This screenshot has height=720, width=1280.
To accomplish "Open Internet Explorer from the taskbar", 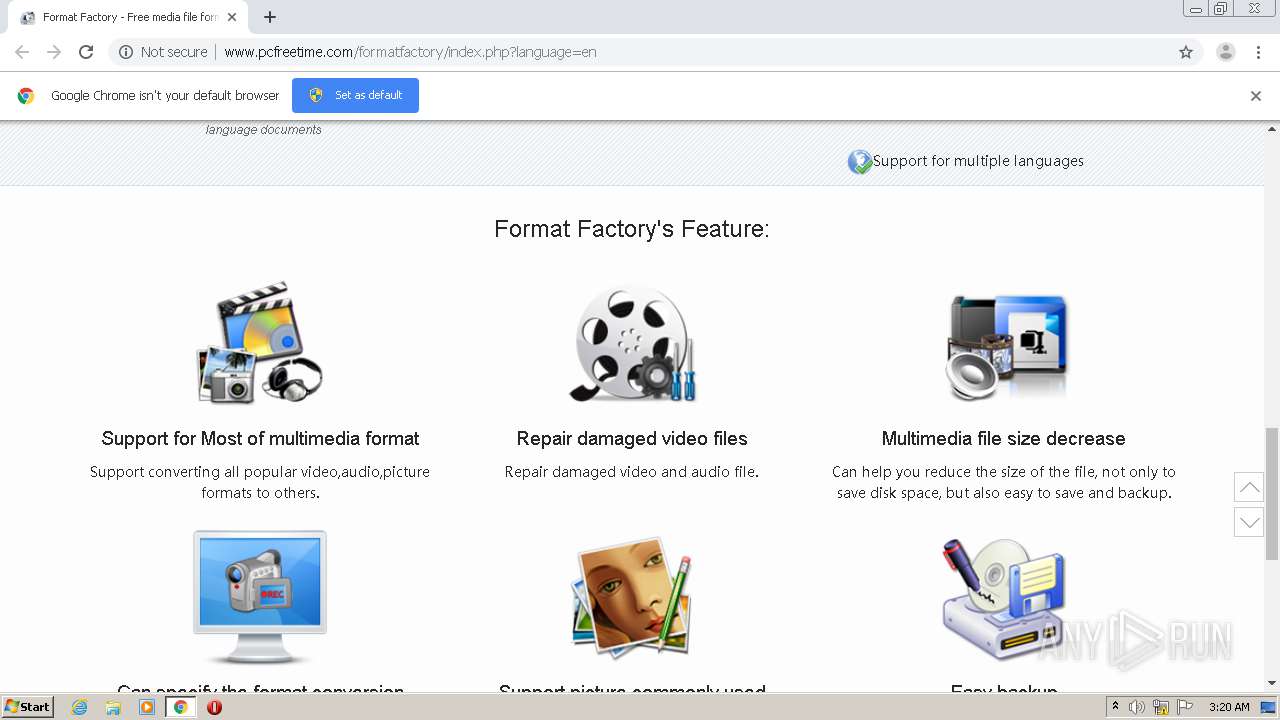I will (x=79, y=707).
